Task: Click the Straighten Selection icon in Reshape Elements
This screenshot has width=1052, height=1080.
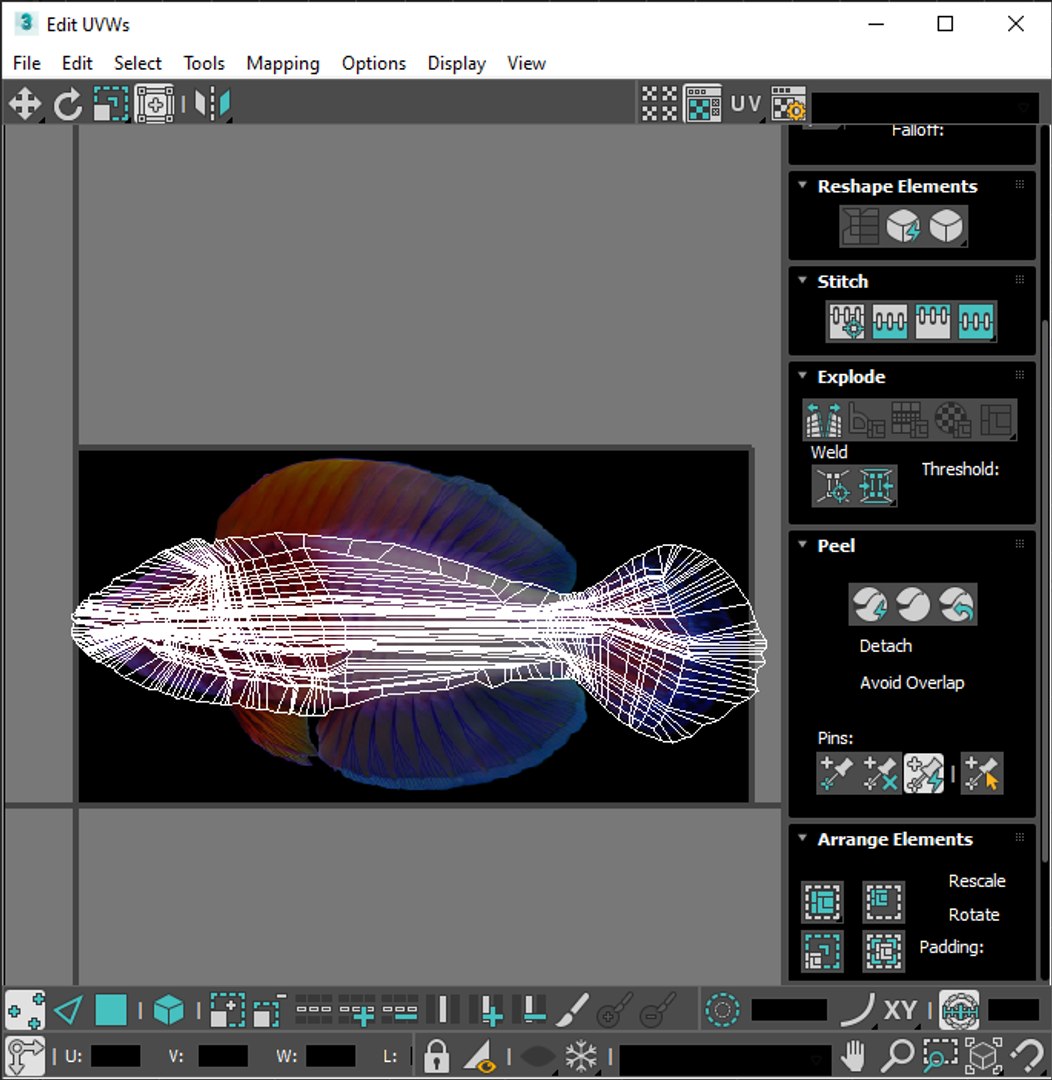Action: [860, 226]
